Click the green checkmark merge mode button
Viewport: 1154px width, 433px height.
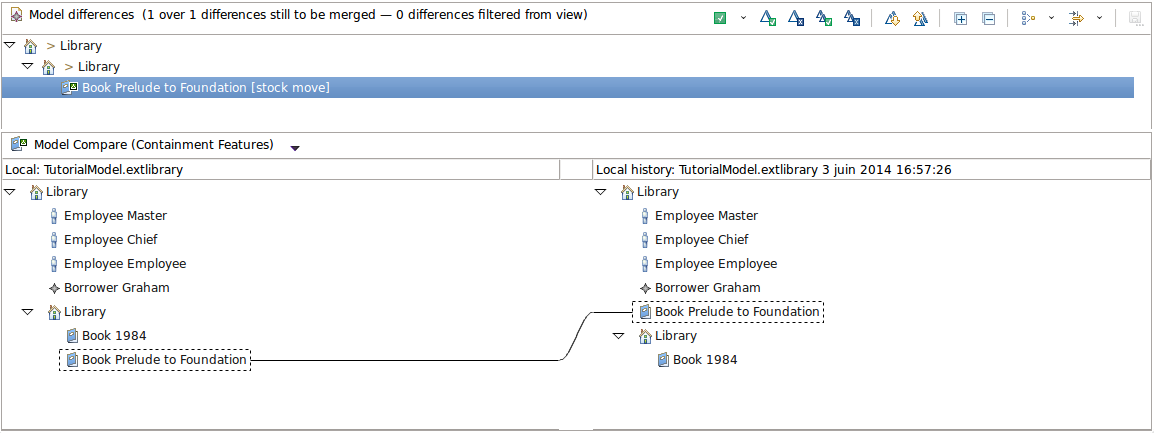[720, 18]
